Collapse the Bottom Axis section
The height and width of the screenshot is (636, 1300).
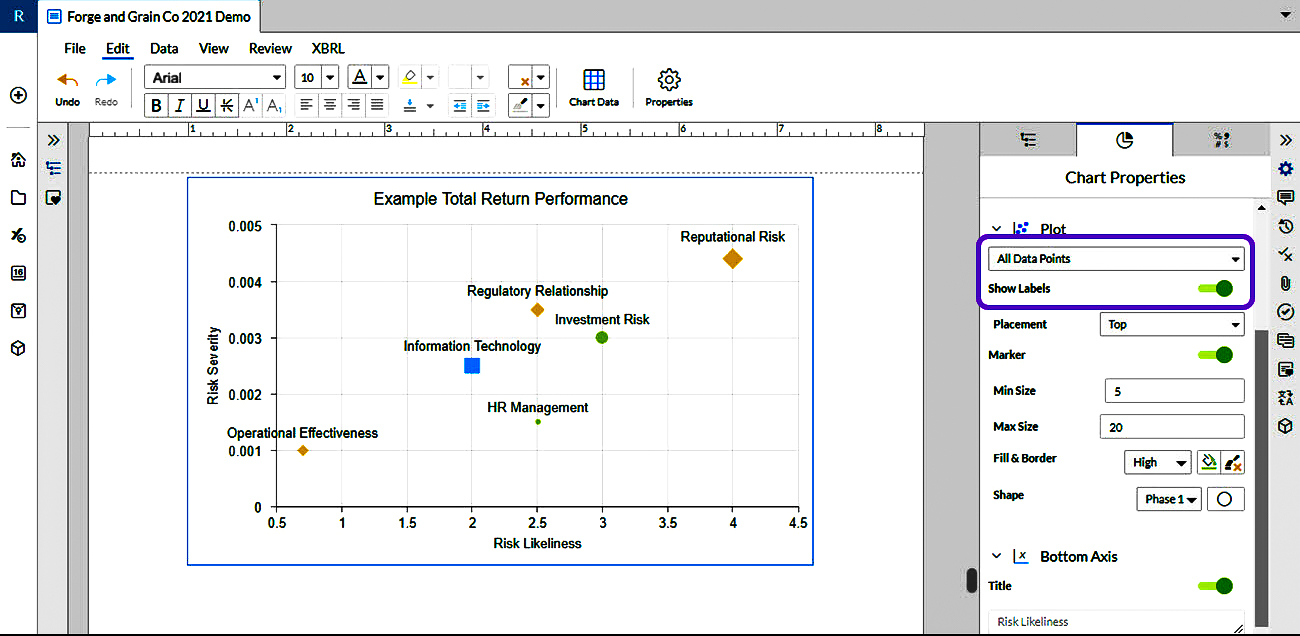click(996, 556)
